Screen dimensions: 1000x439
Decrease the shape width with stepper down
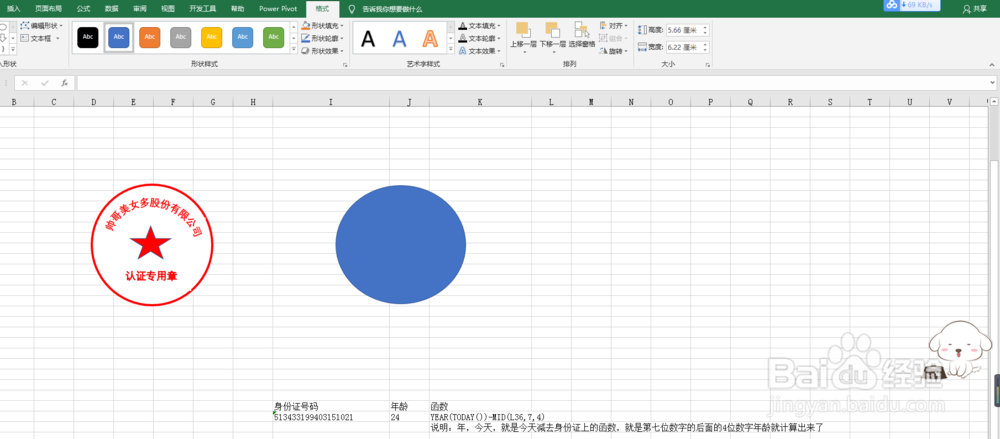[705, 49]
